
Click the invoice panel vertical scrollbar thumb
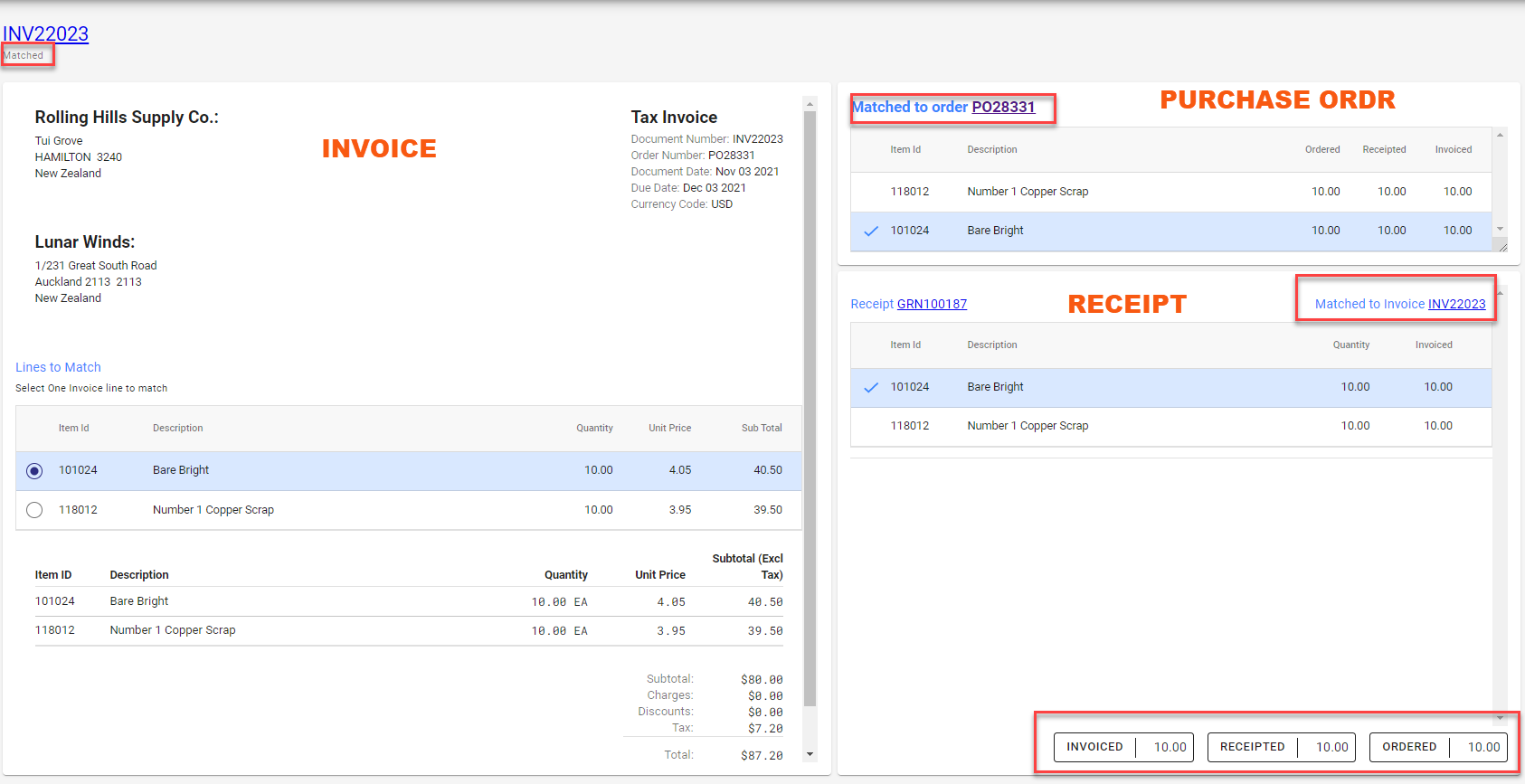(810, 407)
